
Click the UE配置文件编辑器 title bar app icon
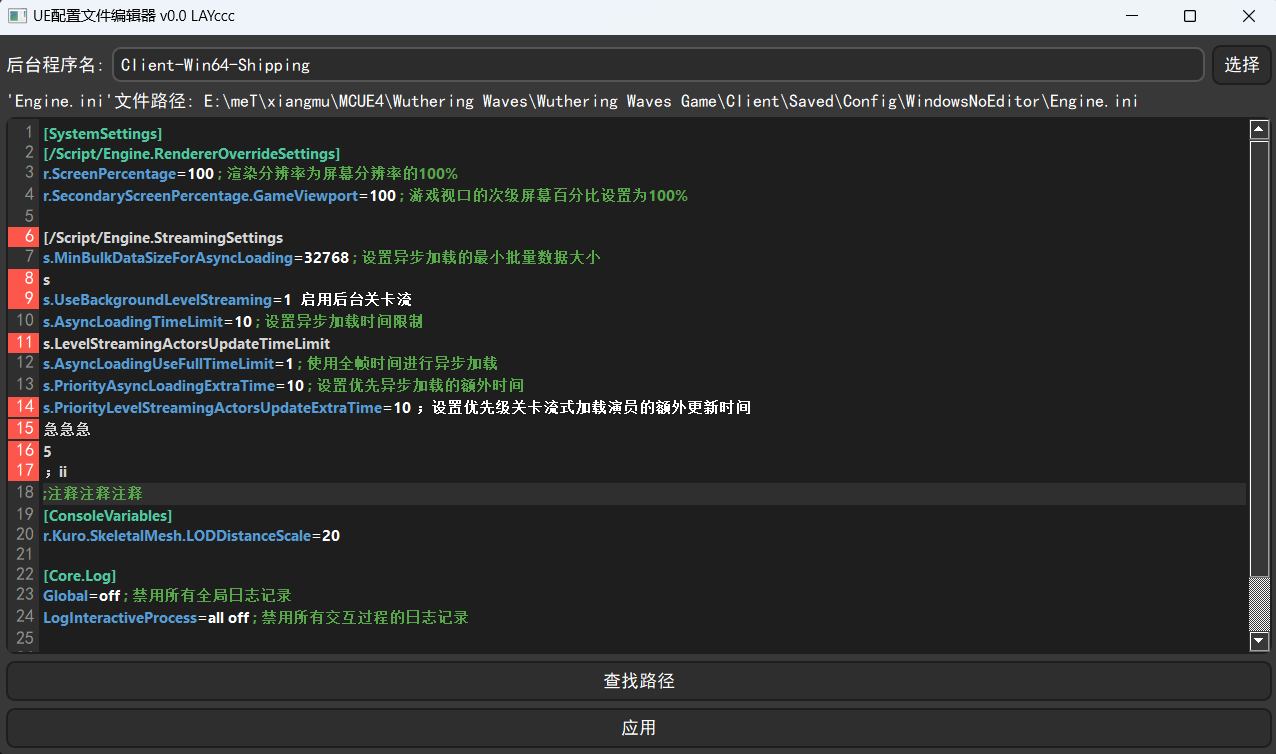point(16,15)
